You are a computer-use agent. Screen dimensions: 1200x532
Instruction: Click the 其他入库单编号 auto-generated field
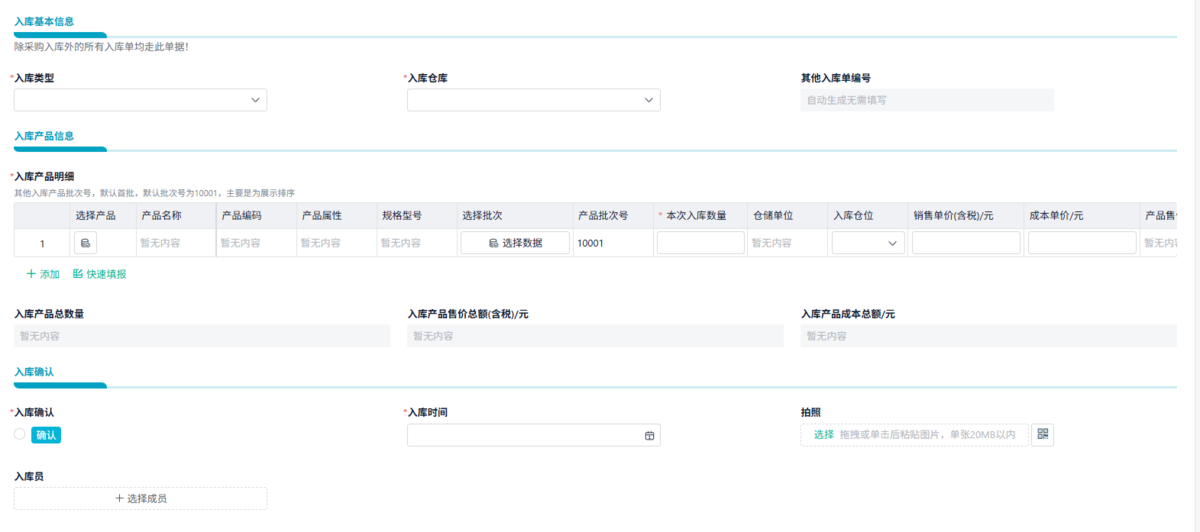[927, 100]
